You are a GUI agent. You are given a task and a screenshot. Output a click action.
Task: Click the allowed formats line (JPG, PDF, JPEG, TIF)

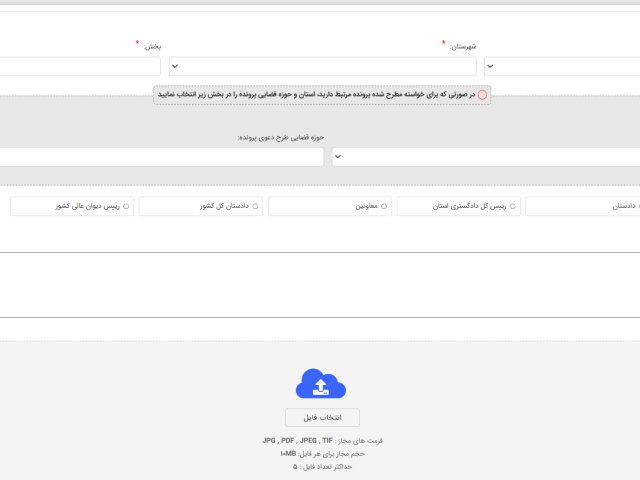[x=322, y=440]
